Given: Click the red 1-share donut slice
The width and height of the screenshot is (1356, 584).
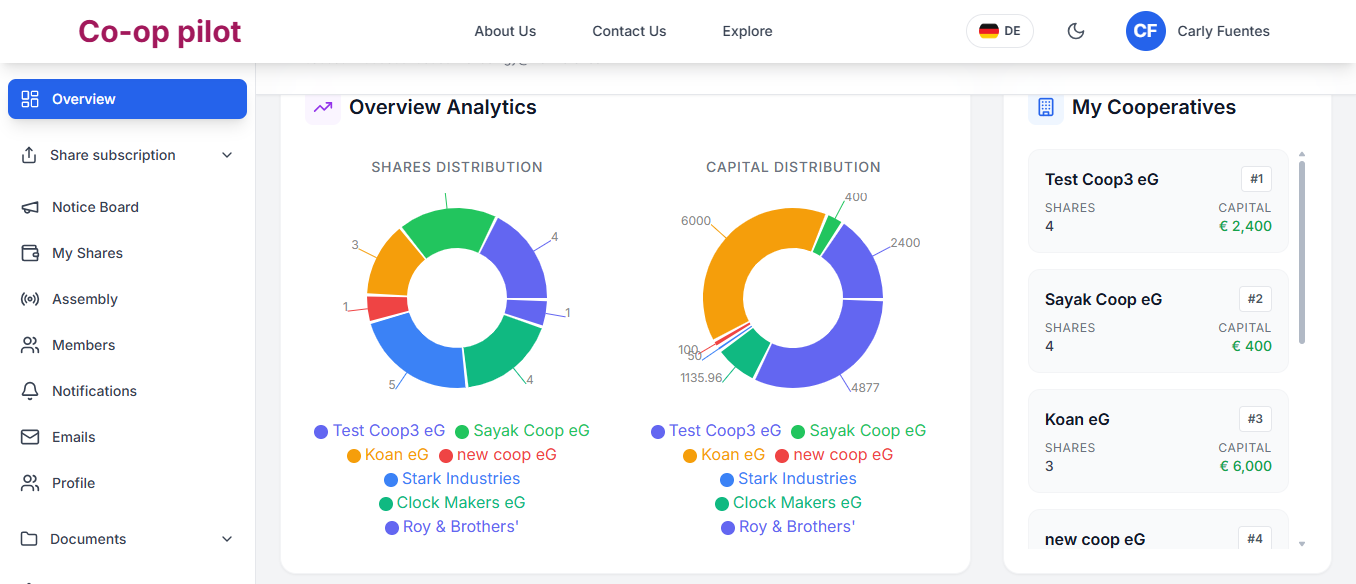Looking at the screenshot, I should tap(386, 307).
